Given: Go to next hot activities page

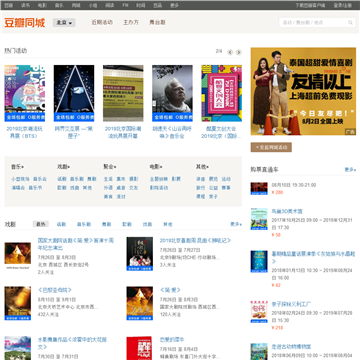Looking at the screenshot, I should tap(239, 52).
